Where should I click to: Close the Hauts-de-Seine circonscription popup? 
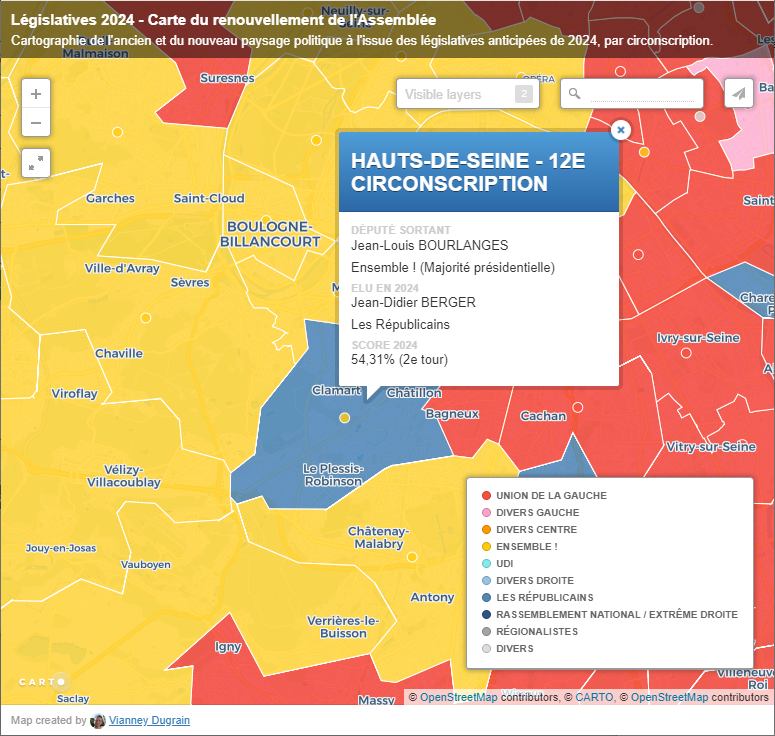tap(620, 130)
